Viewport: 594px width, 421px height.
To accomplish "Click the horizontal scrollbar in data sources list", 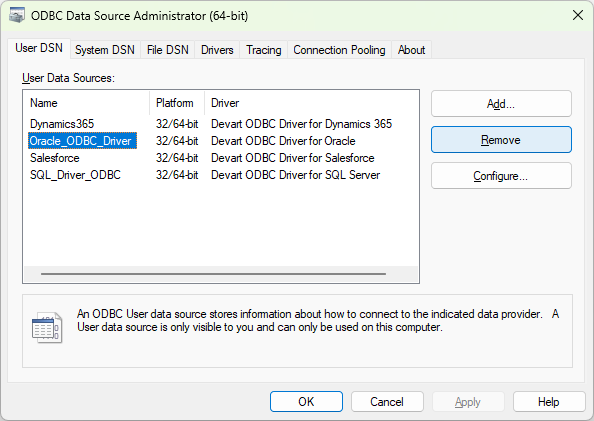I will (x=213, y=274).
